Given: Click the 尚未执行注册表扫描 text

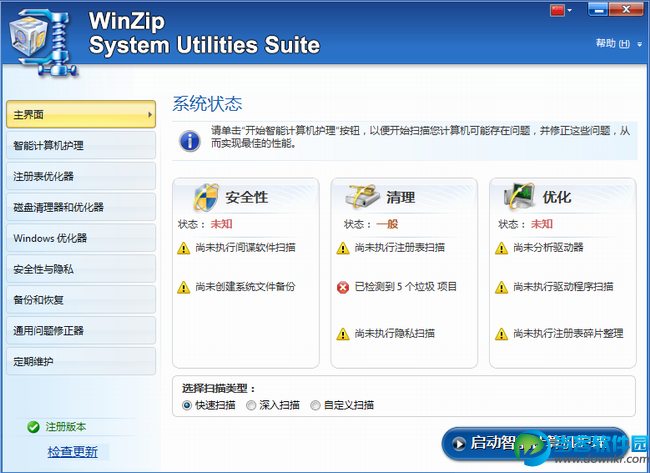Looking at the screenshot, I should tap(400, 248).
